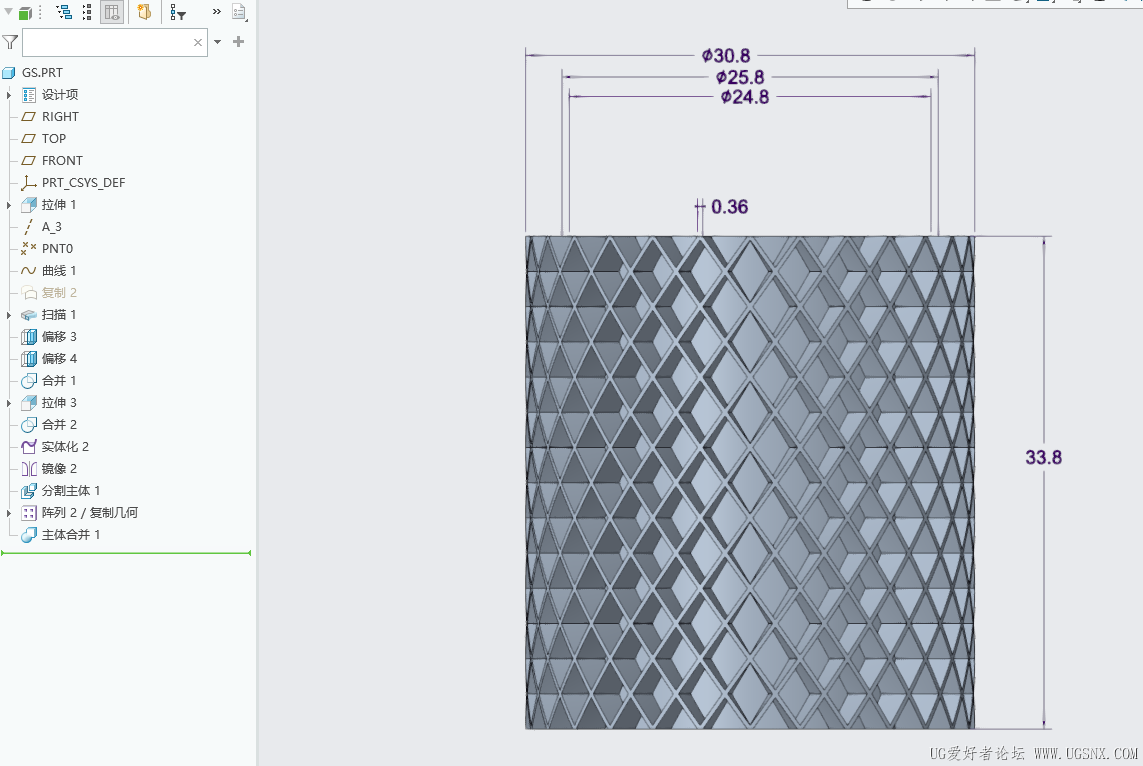Select the A_3 axis item
The image size is (1143, 766).
[42, 227]
